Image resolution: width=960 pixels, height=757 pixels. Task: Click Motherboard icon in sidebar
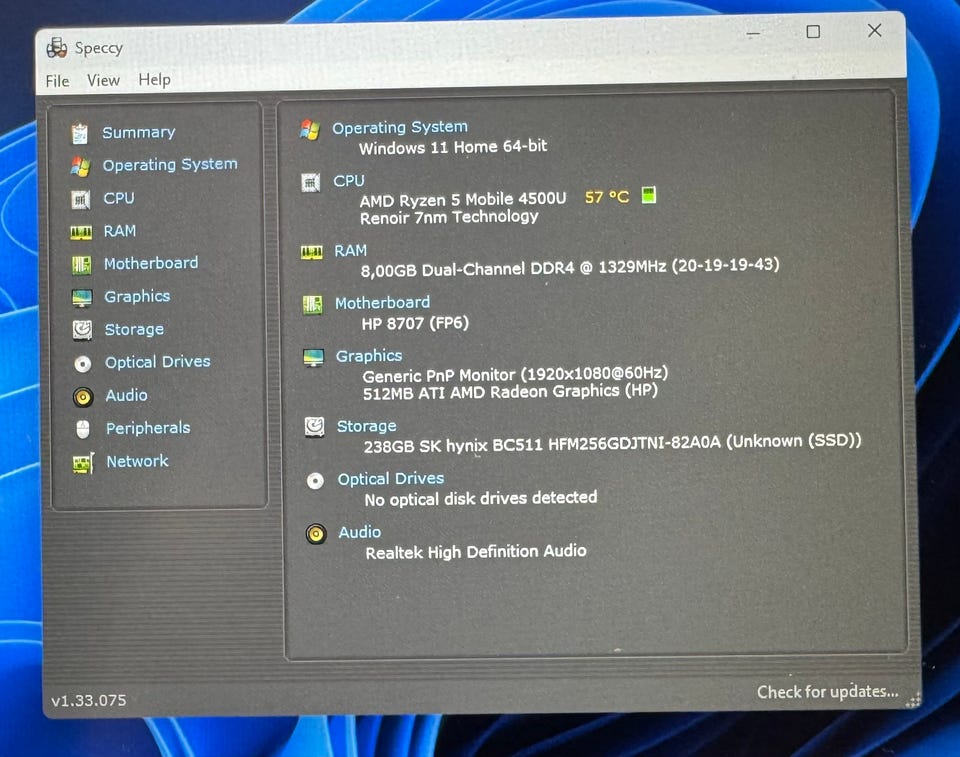tap(81, 265)
